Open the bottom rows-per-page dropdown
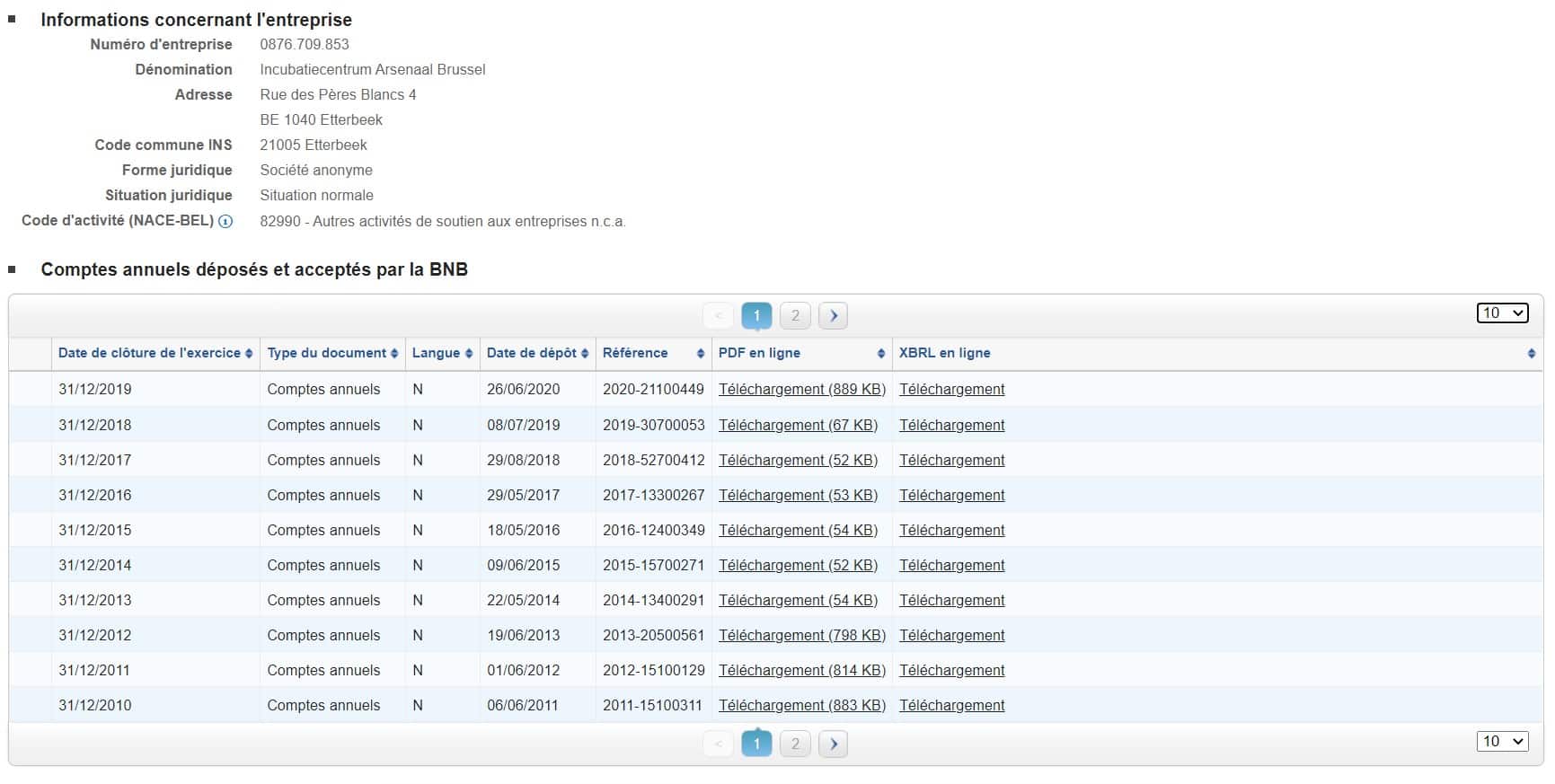1555x784 pixels. [x=1502, y=742]
